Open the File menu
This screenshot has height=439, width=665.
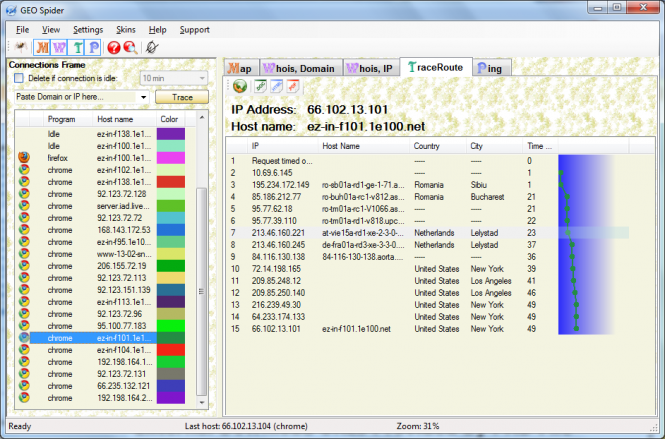[22, 30]
